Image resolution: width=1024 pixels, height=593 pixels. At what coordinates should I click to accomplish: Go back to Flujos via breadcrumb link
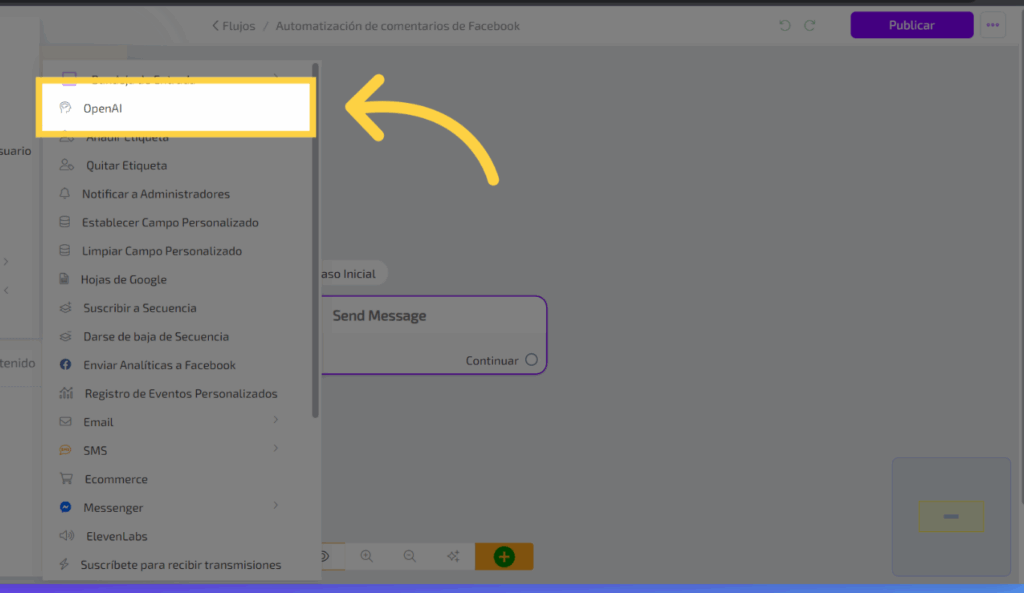pos(234,26)
